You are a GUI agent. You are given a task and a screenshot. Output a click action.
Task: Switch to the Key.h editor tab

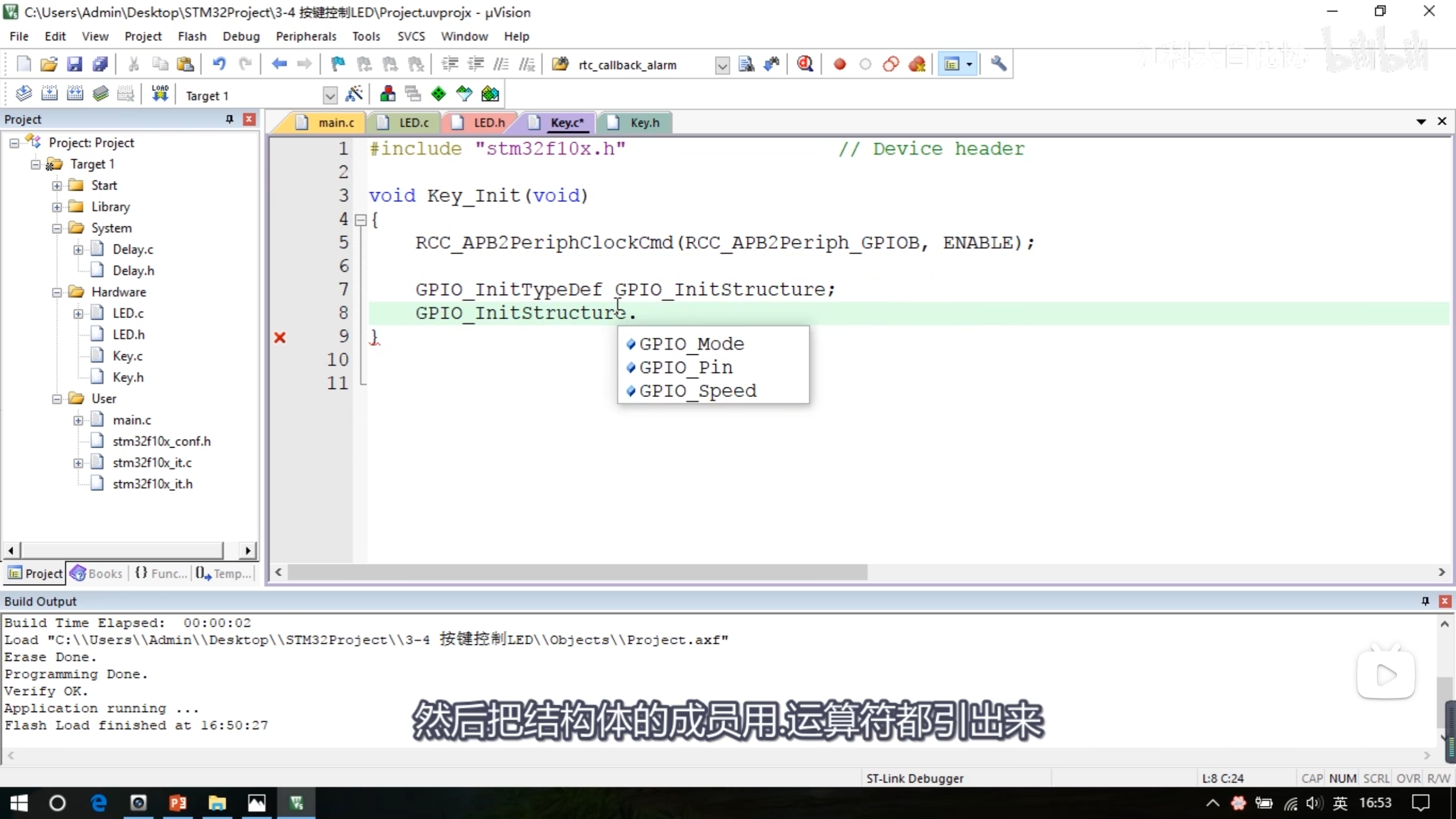(x=644, y=123)
